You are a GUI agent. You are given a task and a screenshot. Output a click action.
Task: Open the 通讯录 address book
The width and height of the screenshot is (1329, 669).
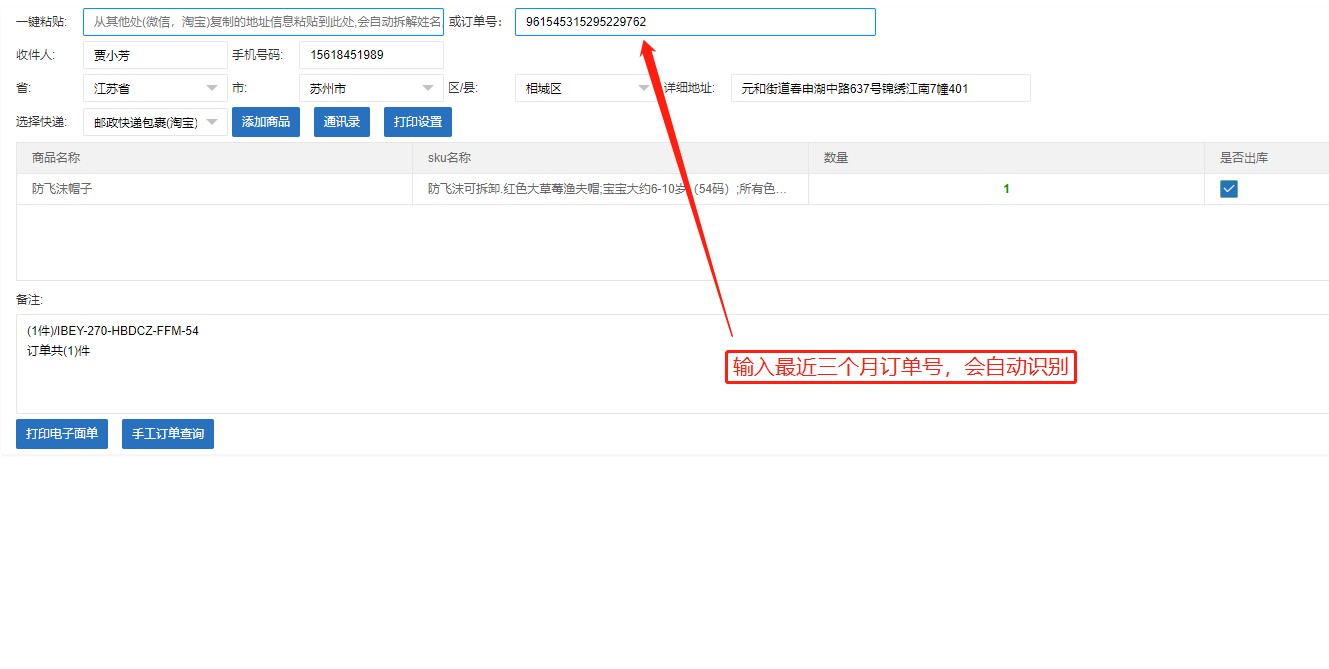342,122
